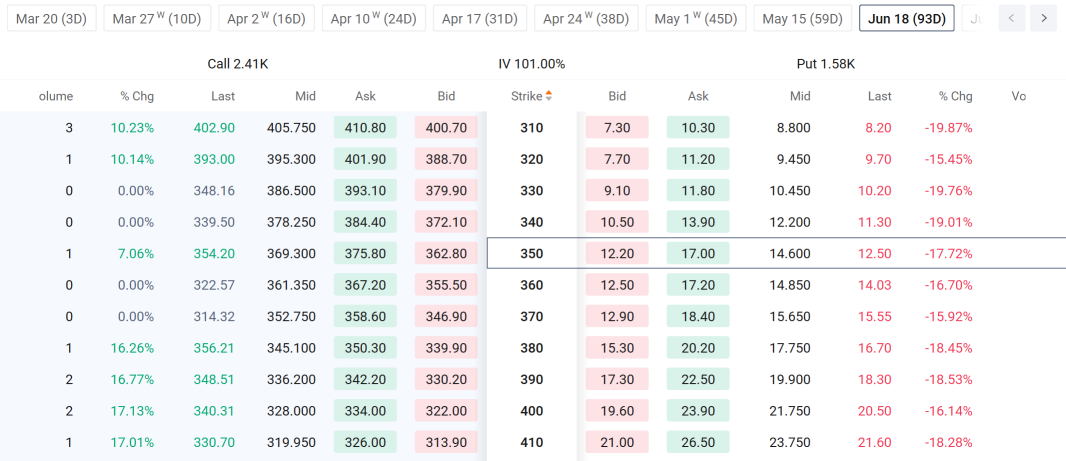
Task: Click put Ask 17.20 at strike 360
Action: pyautogui.click(x=698, y=285)
